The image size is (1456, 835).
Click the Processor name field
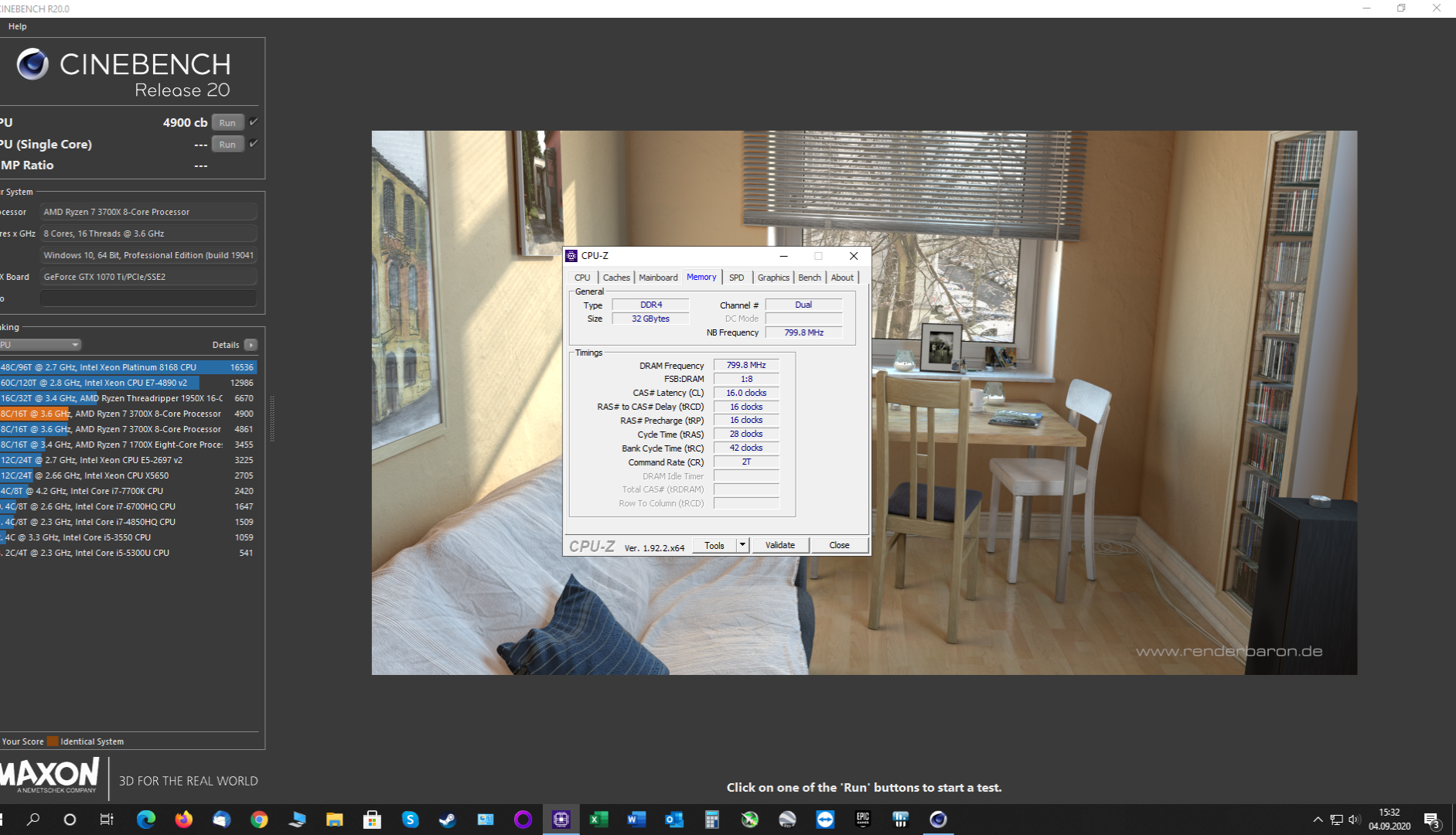(148, 212)
